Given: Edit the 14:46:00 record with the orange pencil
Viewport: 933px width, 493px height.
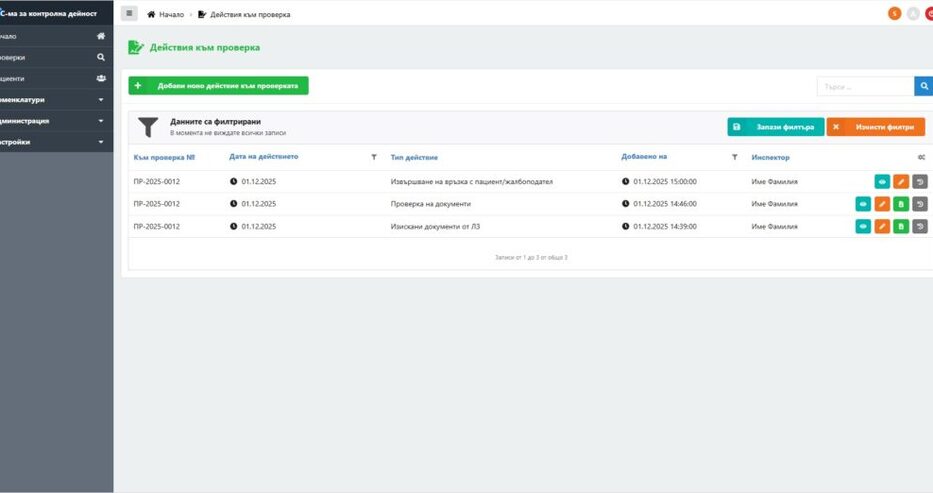Looking at the screenshot, I should click(x=882, y=204).
